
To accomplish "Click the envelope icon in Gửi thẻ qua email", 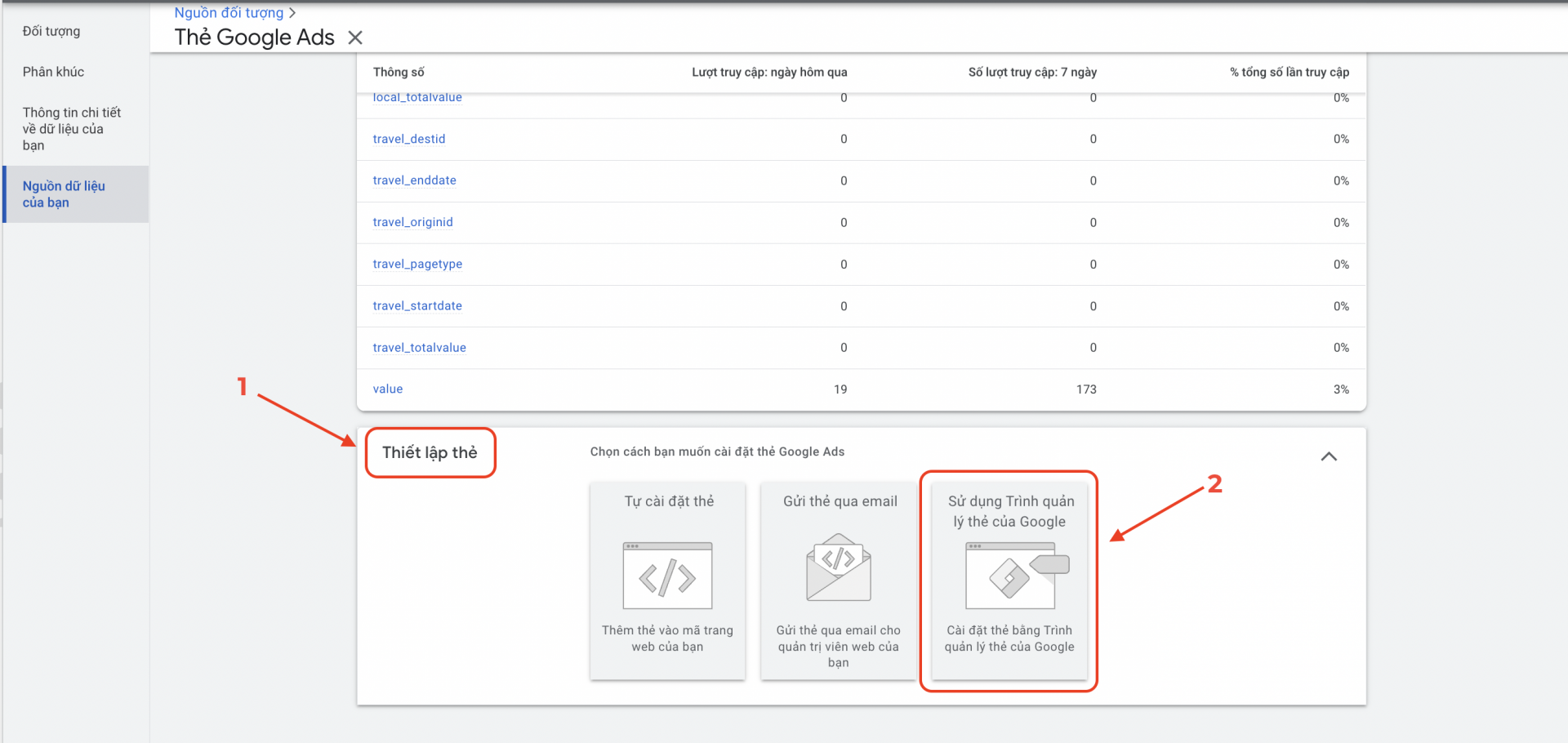I will 839,567.
